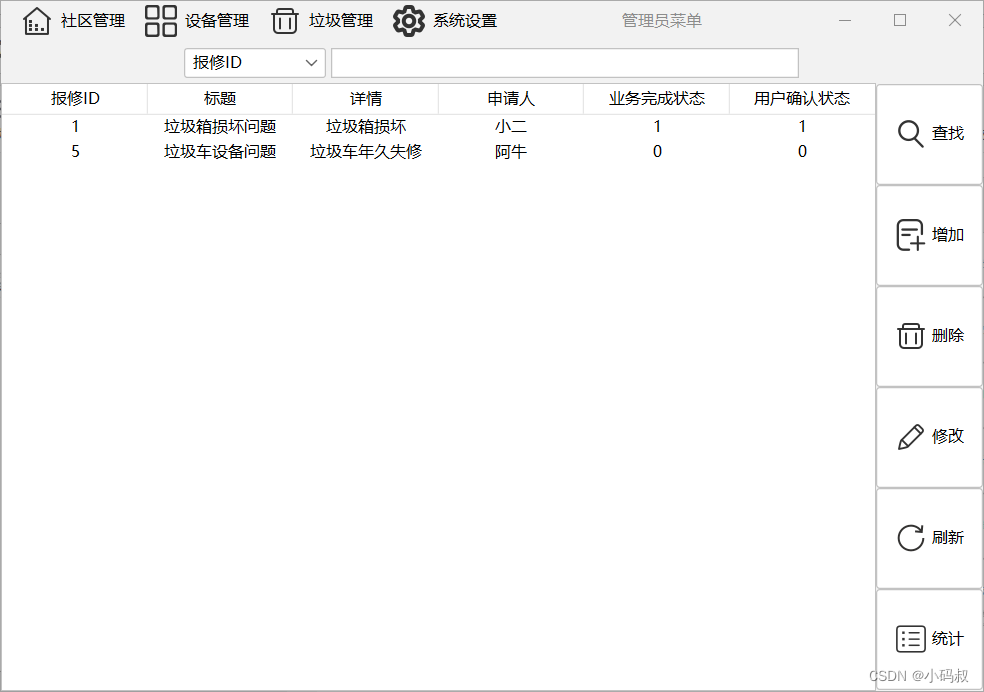Image resolution: width=984 pixels, height=692 pixels.
Task: Click the four-squares 设备管理 icon
Action: click(161, 21)
